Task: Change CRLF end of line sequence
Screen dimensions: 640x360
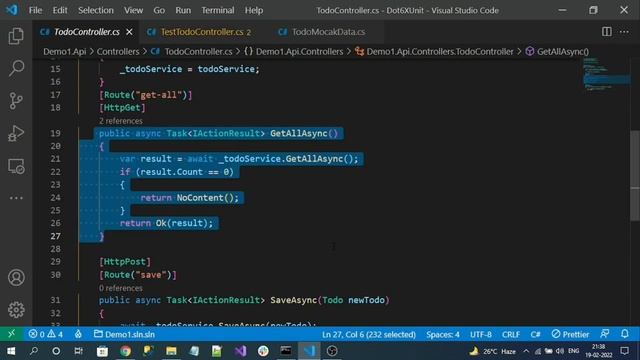Action: tap(511, 334)
